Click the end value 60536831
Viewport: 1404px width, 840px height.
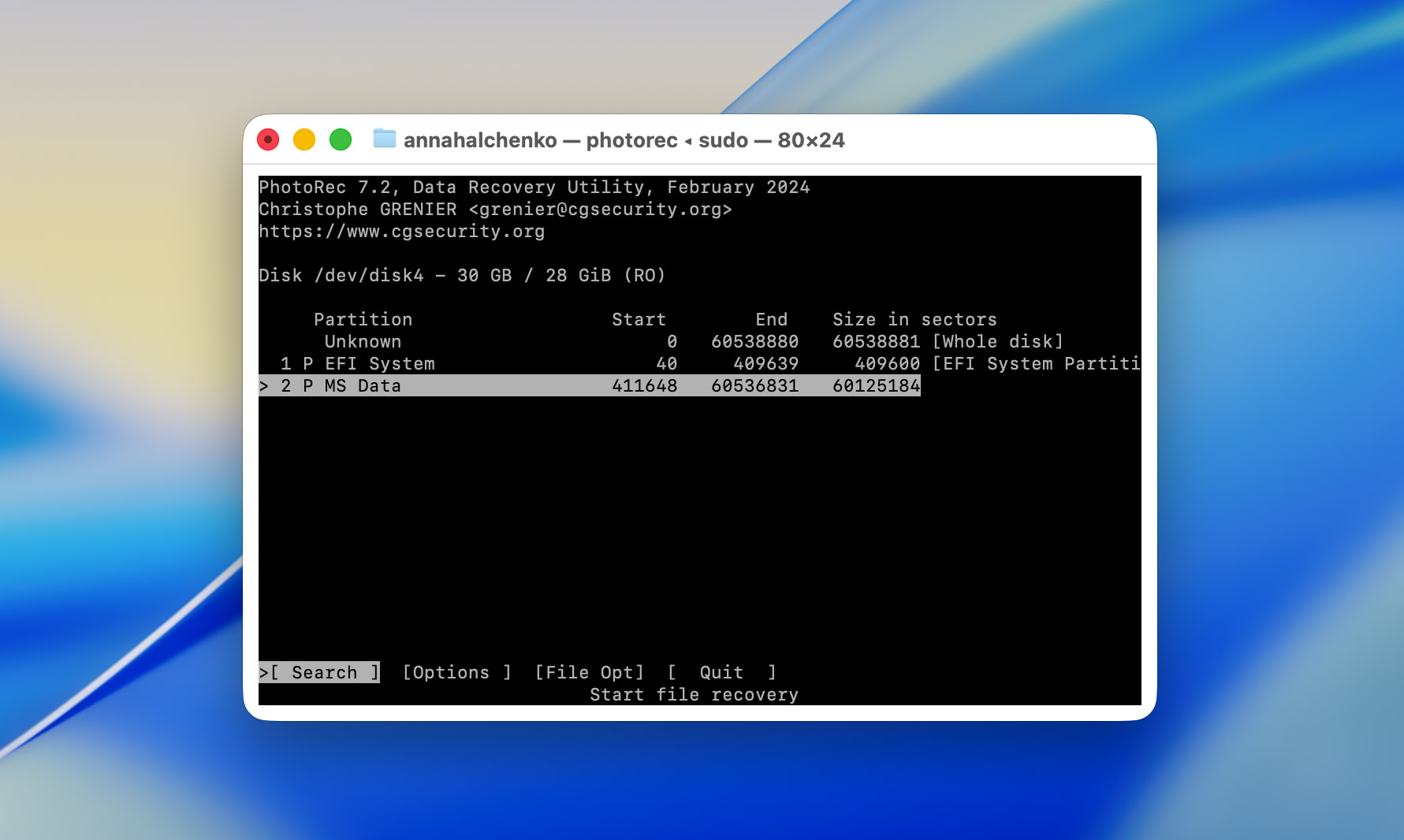click(x=755, y=385)
